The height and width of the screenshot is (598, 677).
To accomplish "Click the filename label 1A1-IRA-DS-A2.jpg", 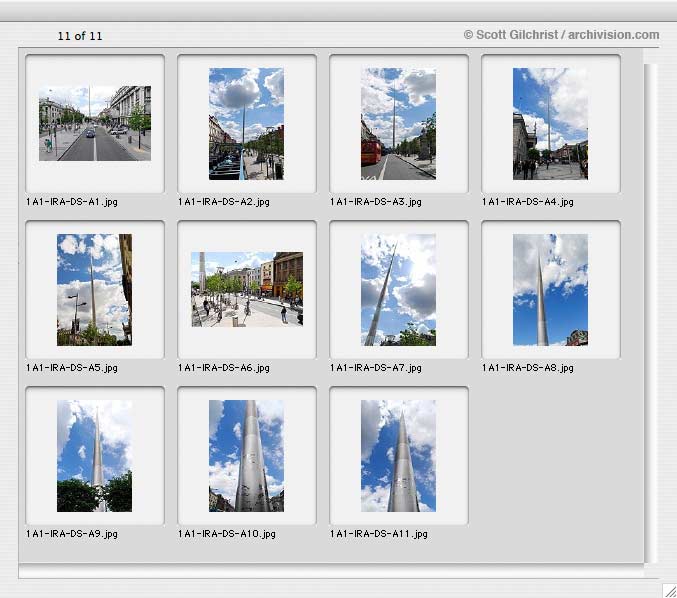I will click(224, 202).
